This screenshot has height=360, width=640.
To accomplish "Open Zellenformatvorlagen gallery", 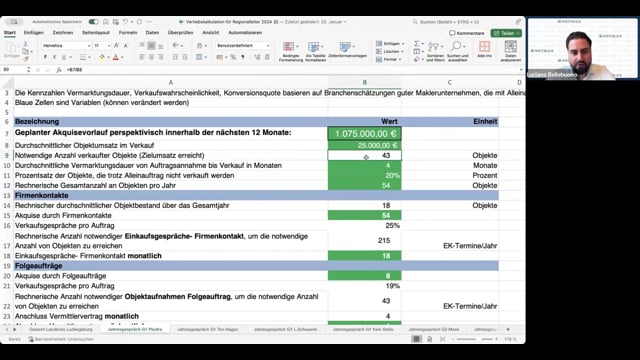I will click(347, 50).
